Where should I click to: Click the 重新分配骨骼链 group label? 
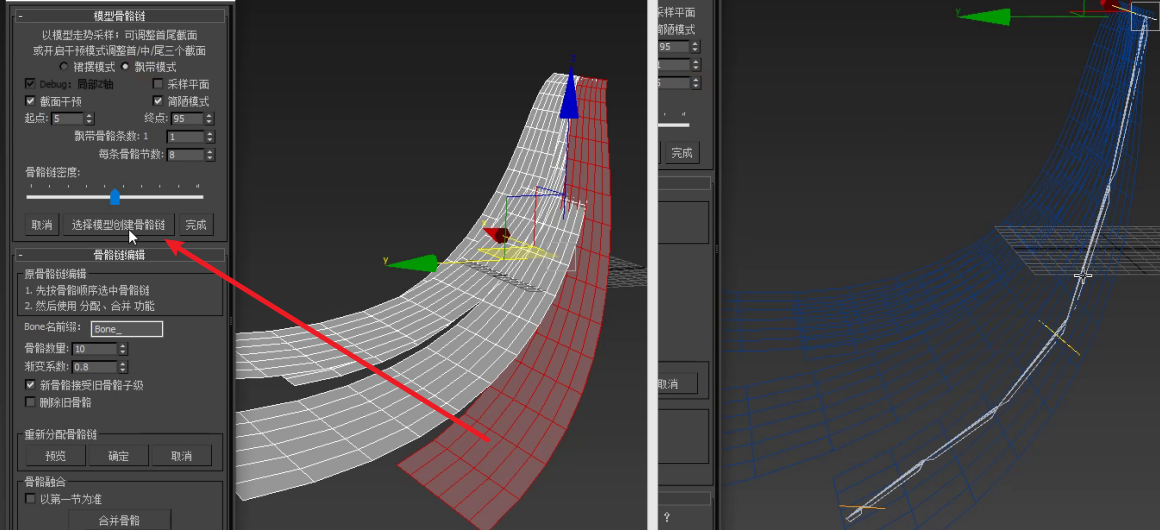tap(61, 434)
